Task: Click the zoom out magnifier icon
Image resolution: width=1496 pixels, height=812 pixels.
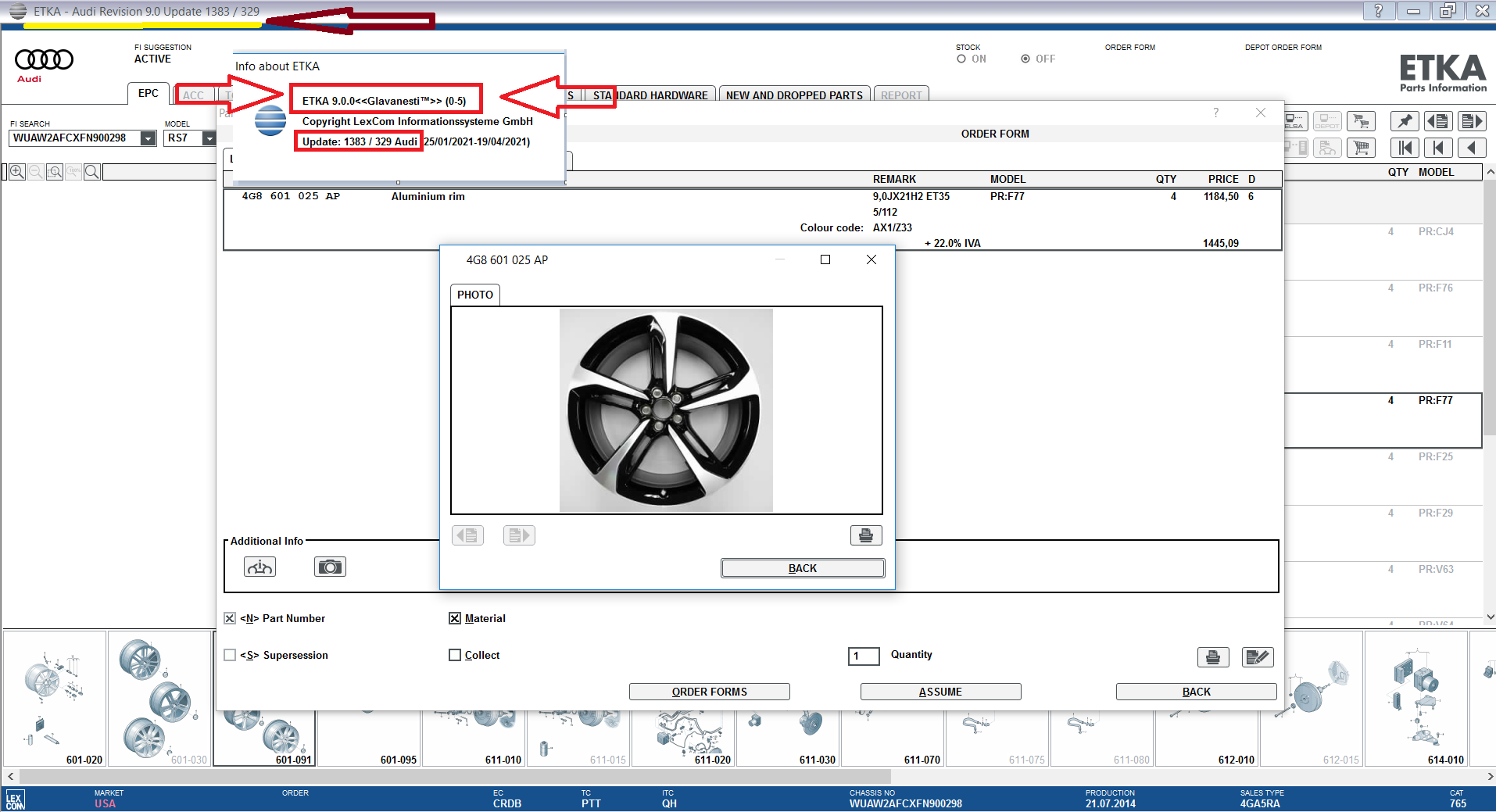Action: pyautogui.click(x=35, y=172)
